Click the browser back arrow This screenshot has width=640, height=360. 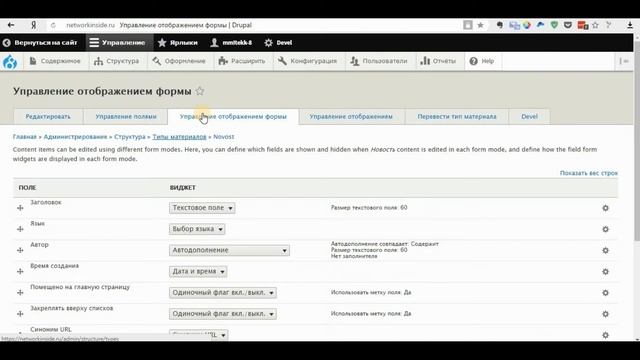point(11,25)
